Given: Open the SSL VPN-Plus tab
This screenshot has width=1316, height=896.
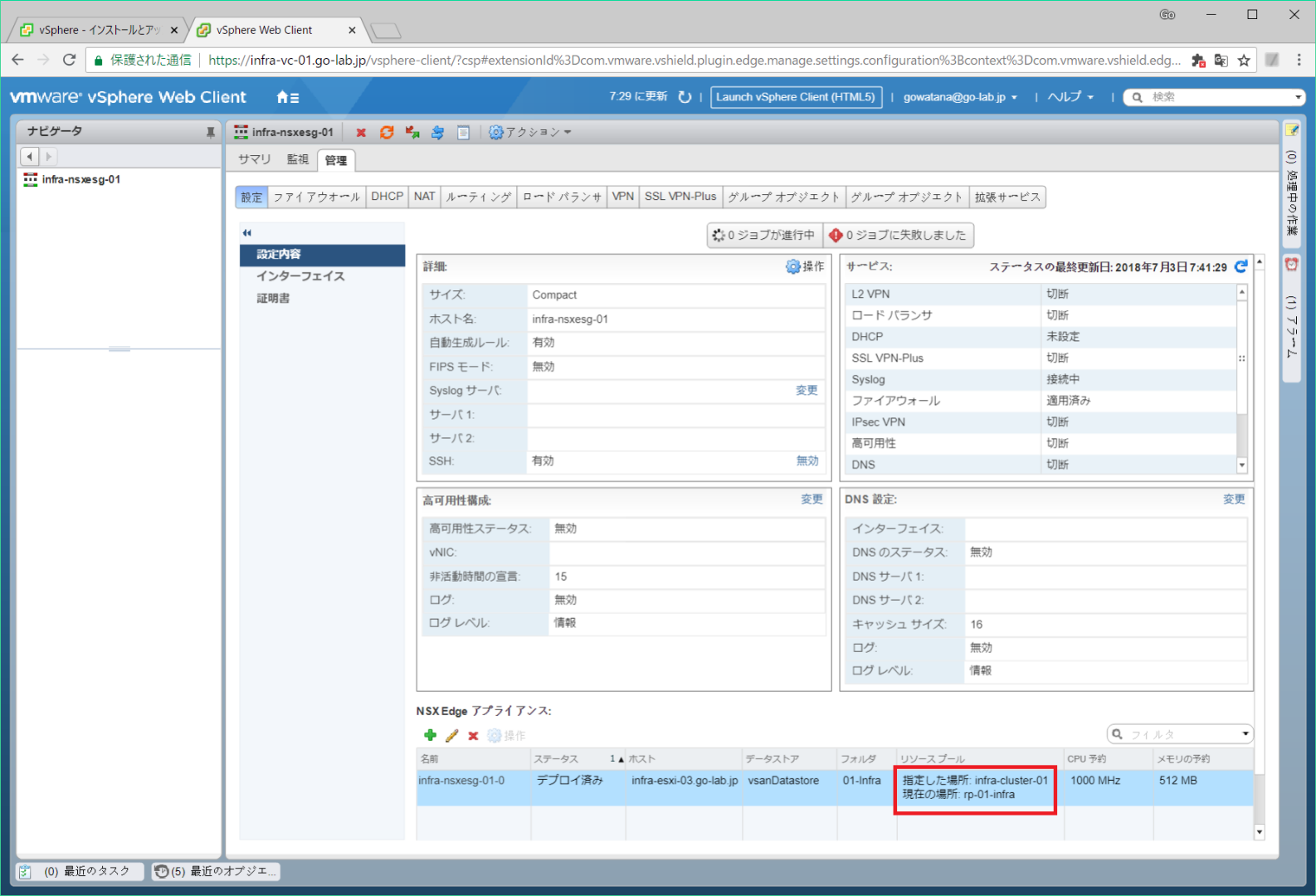Looking at the screenshot, I should [680, 197].
